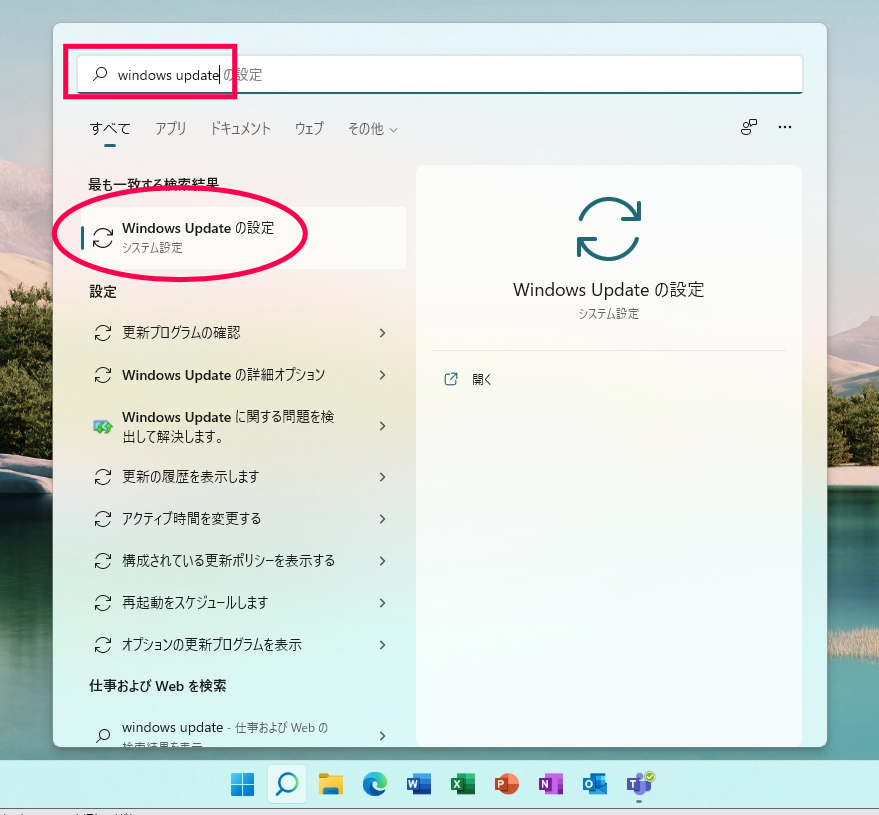The image size is (879, 815).
Task: Click the 構成されている更新ポリシーを表示する text
Action: [x=229, y=561]
